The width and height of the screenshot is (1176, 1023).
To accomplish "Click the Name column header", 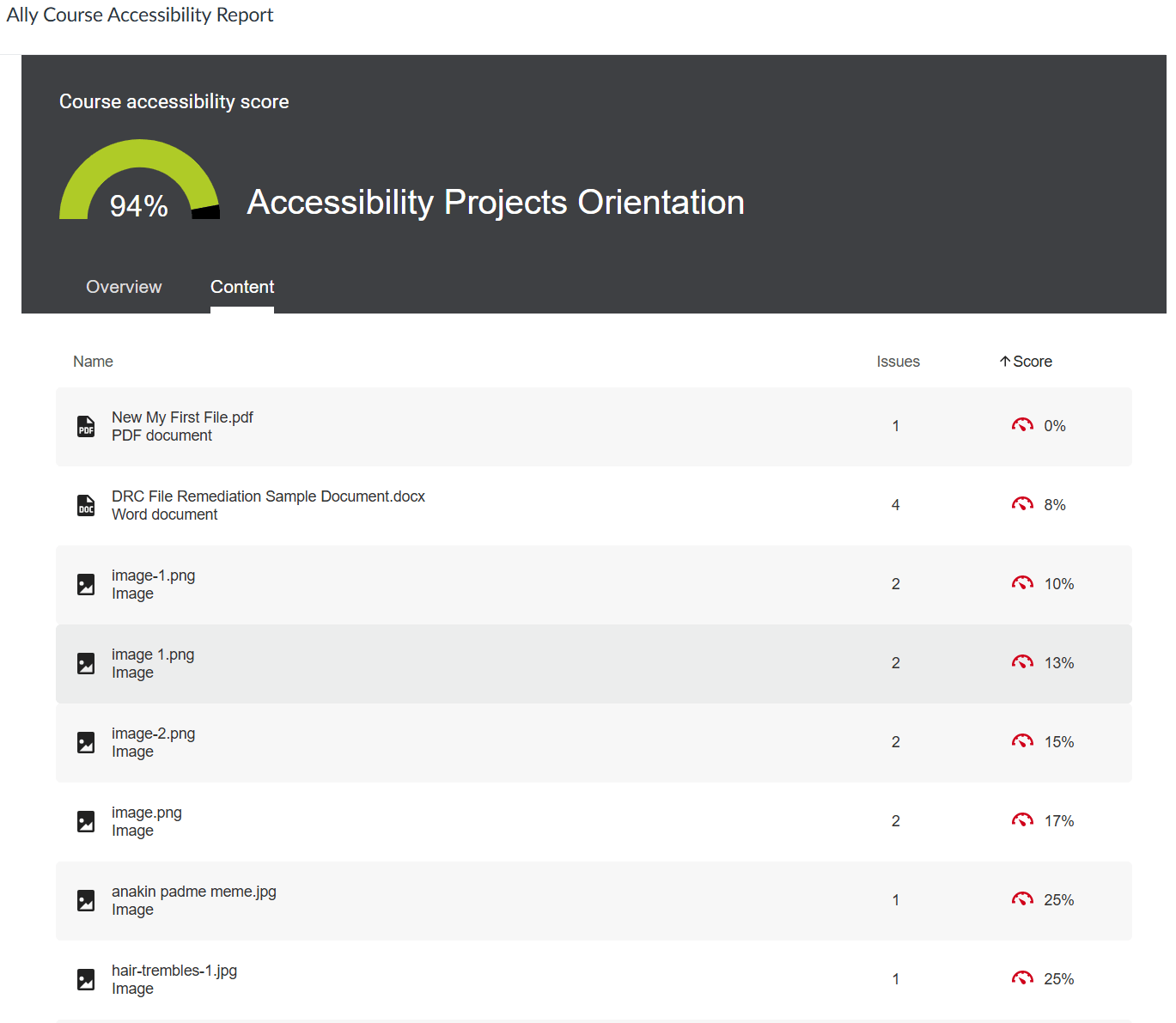I will 93,361.
